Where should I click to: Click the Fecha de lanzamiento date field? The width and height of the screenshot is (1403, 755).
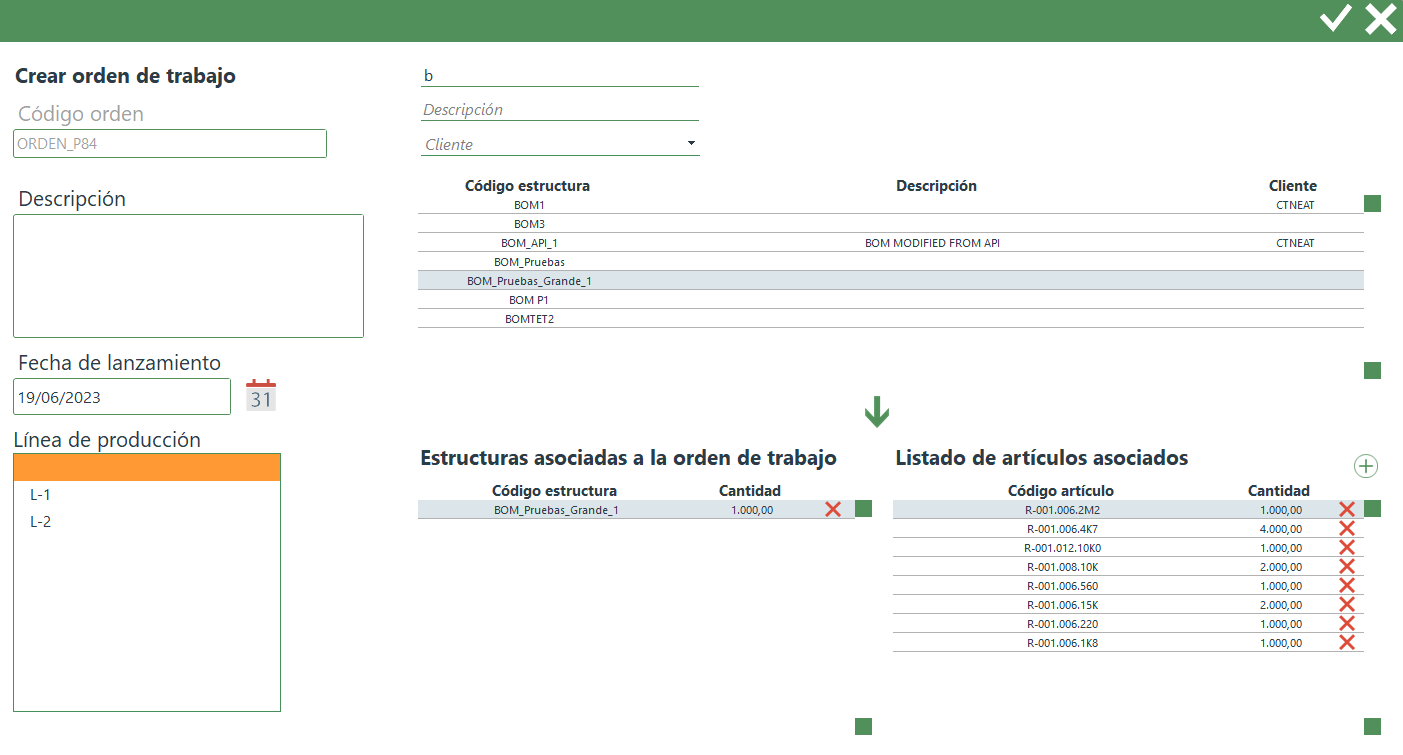point(122,397)
